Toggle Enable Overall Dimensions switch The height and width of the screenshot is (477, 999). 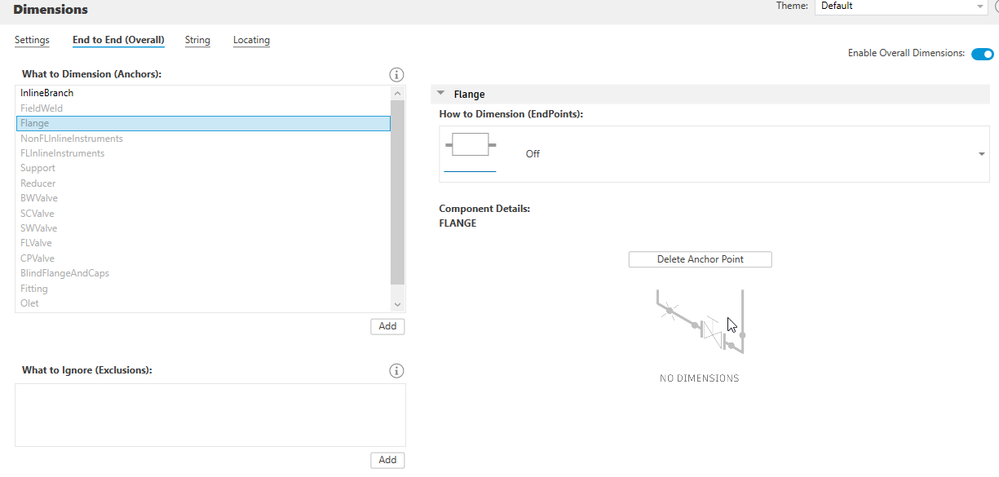[x=982, y=54]
